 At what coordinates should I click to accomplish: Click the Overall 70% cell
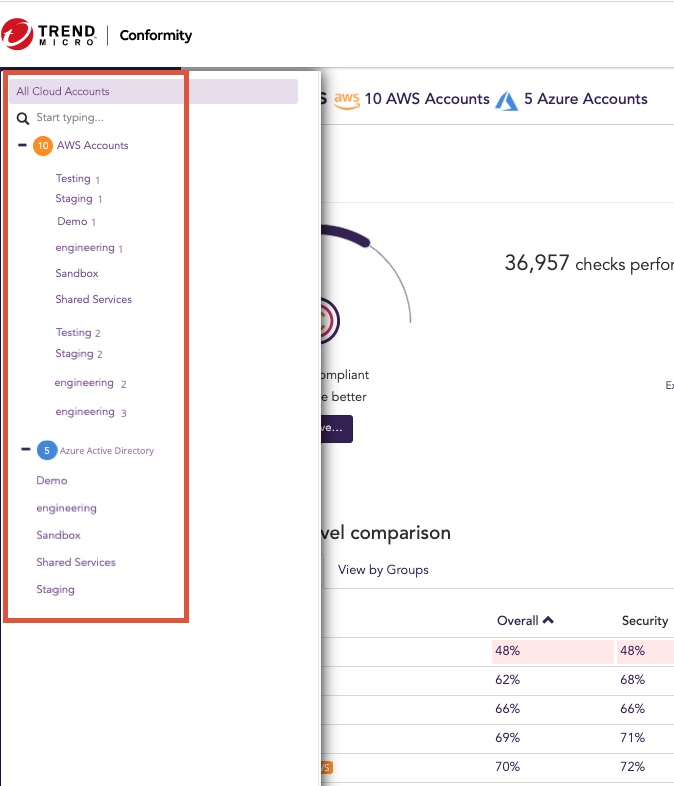pos(508,767)
